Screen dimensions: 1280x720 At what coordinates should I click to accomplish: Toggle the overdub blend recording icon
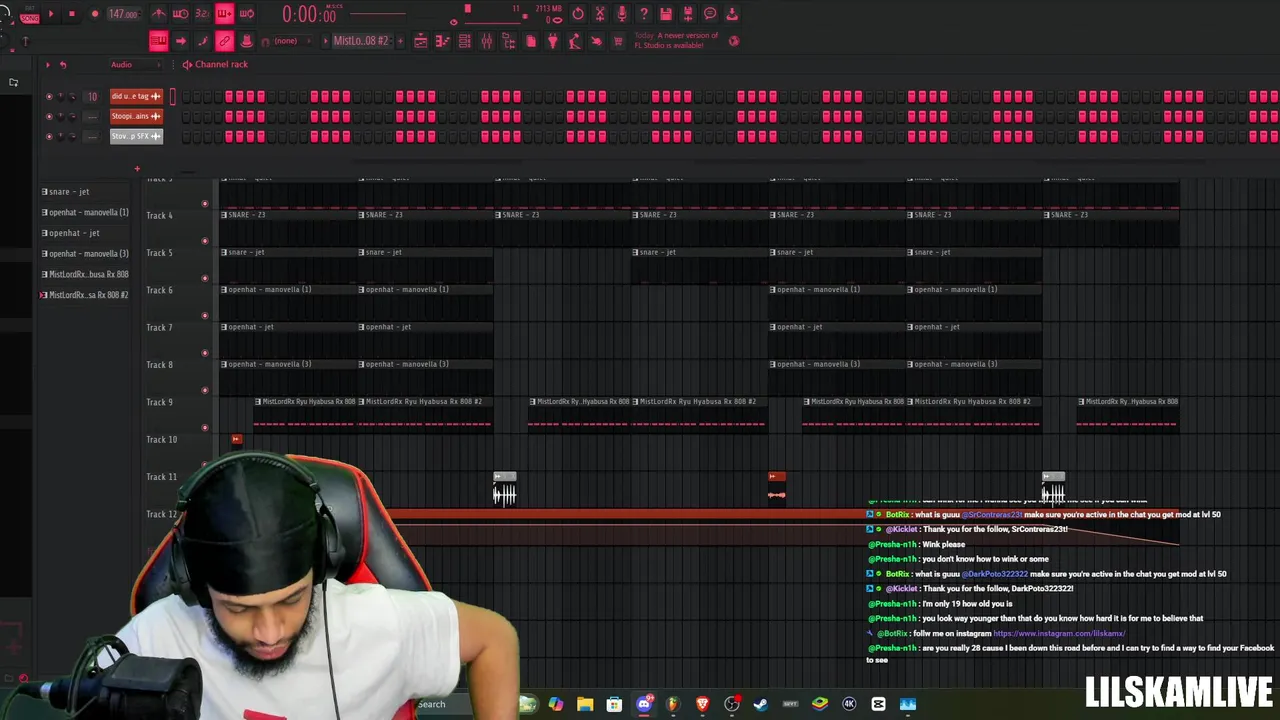point(225,14)
